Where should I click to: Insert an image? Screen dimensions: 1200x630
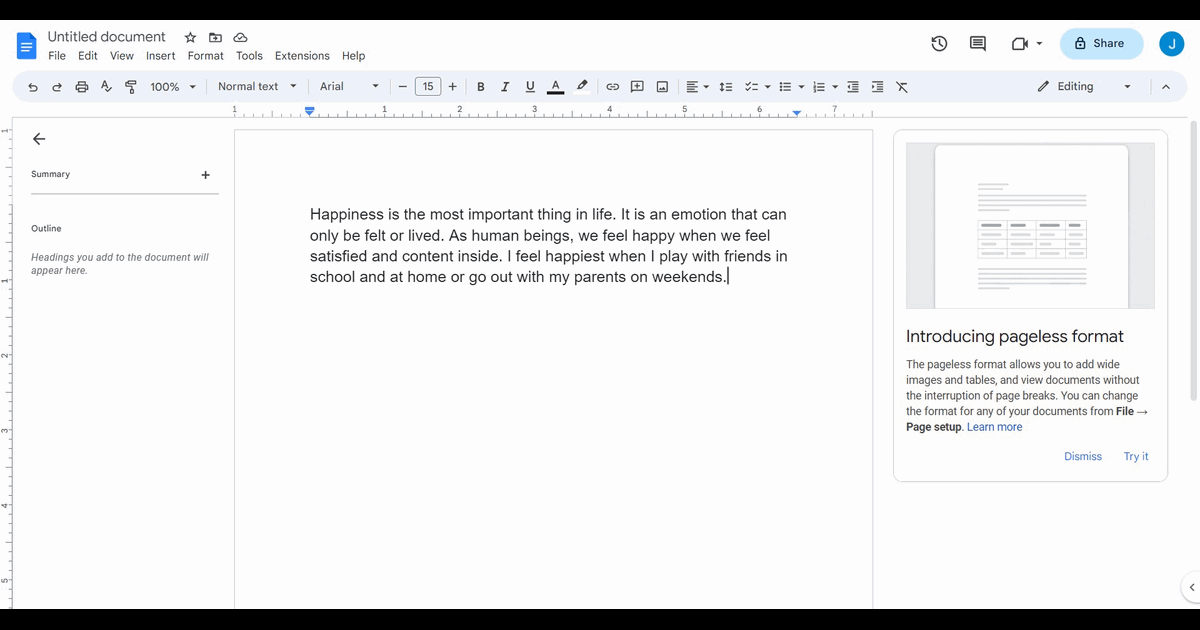coord(662,87)
